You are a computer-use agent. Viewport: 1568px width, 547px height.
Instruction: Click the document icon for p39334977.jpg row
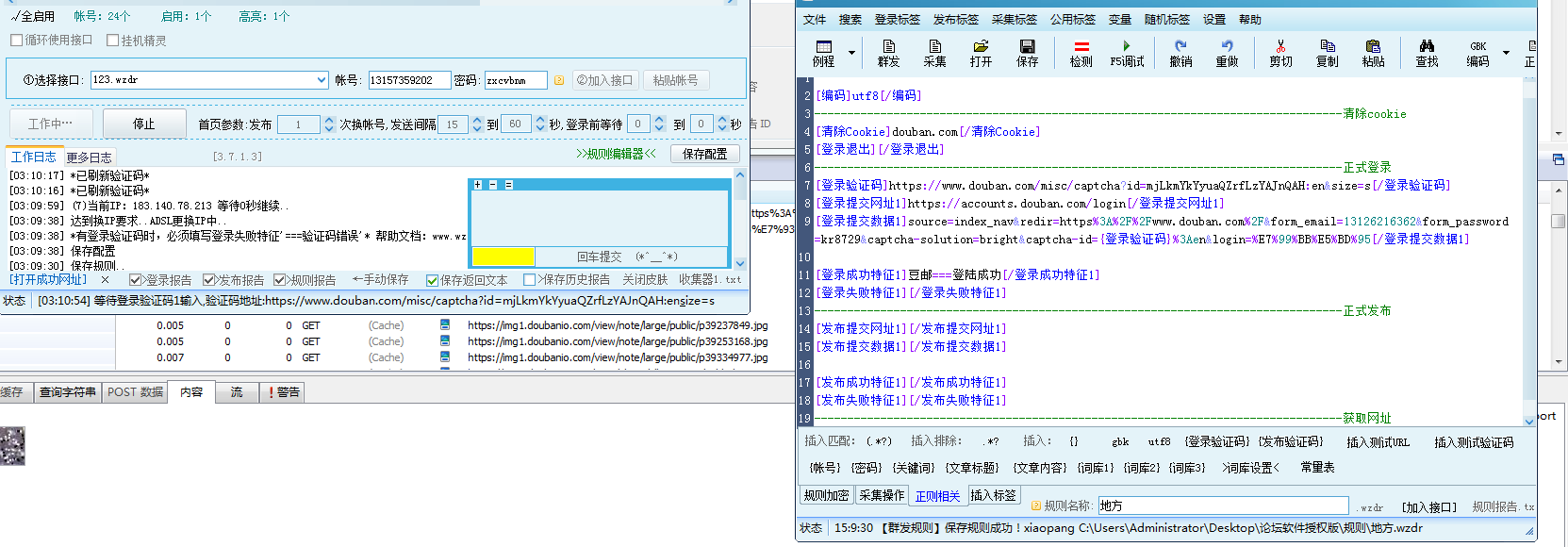pos(445,357)
